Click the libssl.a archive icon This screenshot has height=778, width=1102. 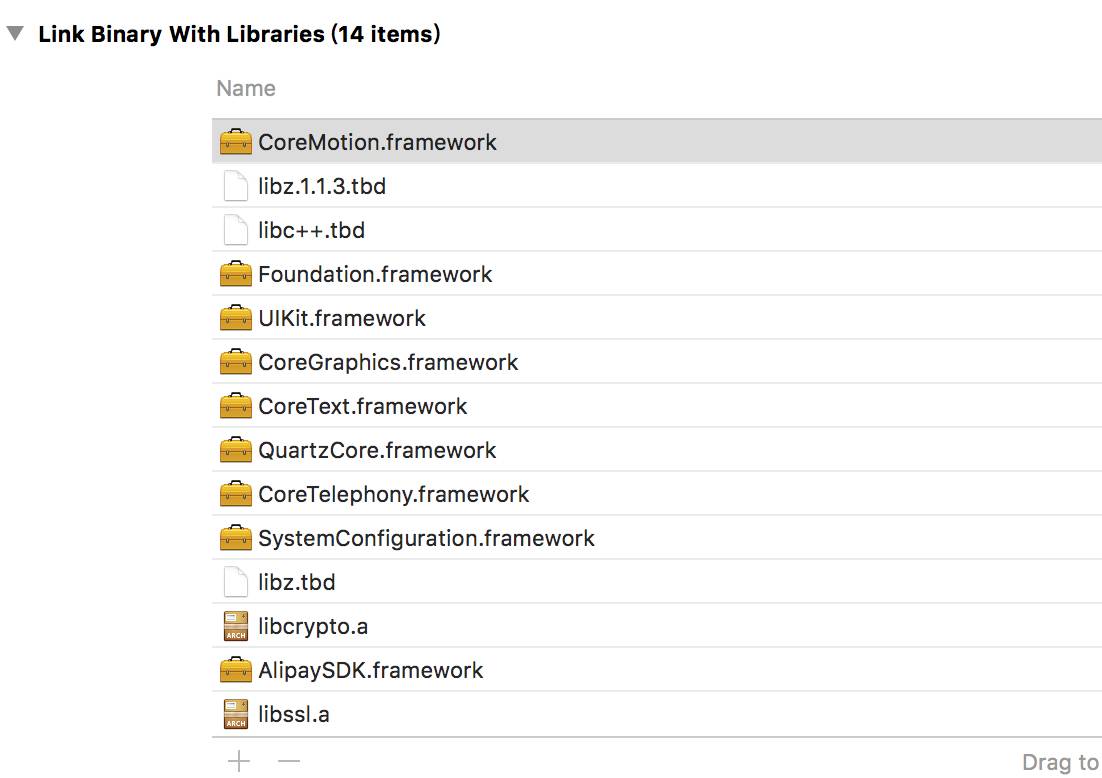pos(235,714)
